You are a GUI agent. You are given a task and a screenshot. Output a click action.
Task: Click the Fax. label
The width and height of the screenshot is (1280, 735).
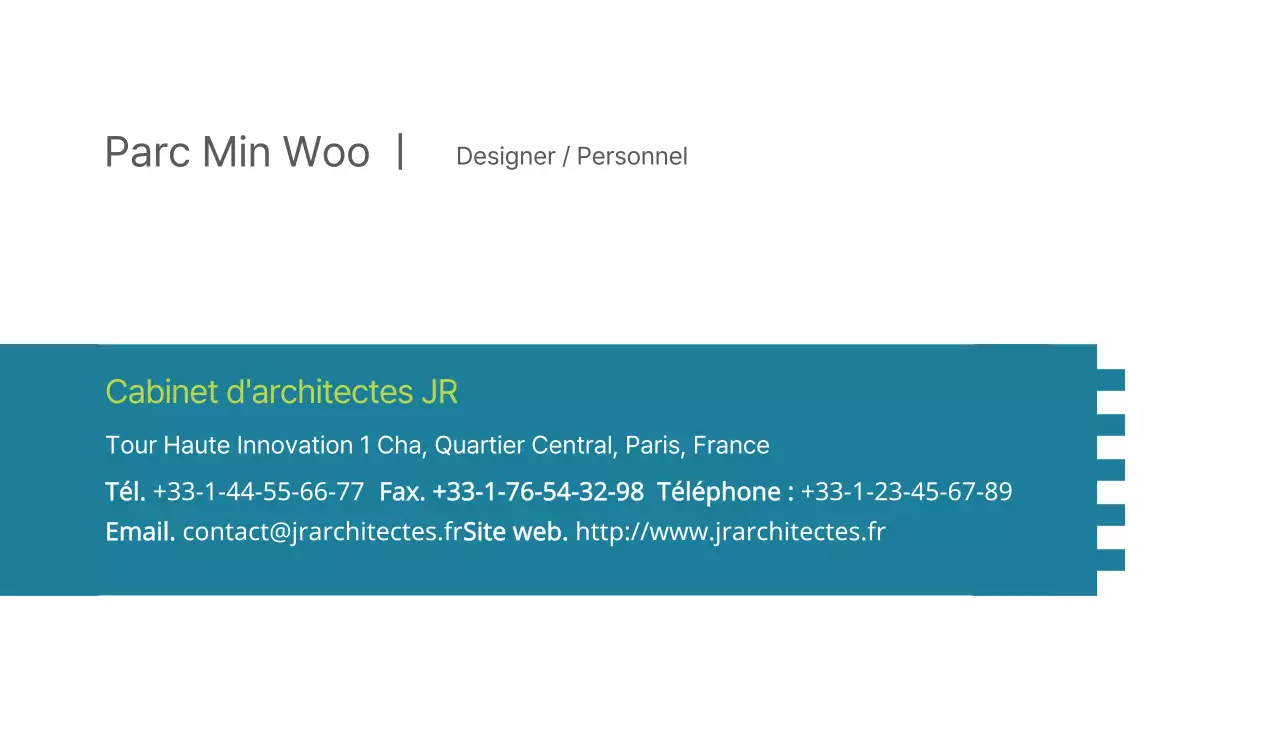point(402,492)
